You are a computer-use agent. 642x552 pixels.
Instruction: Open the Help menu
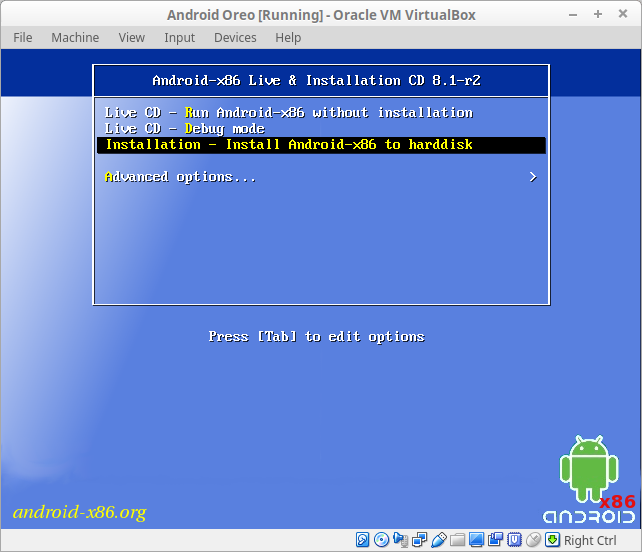point(288,38)
